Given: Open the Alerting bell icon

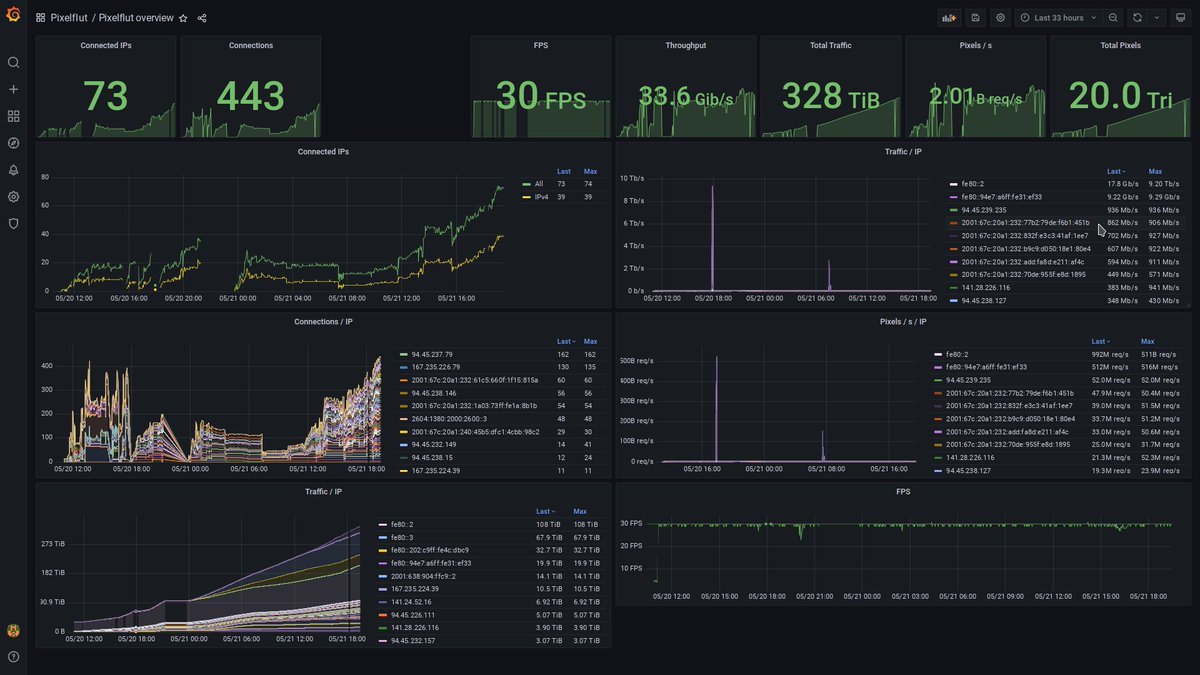Looking at the screenshot, I should [x=13, y=170].
